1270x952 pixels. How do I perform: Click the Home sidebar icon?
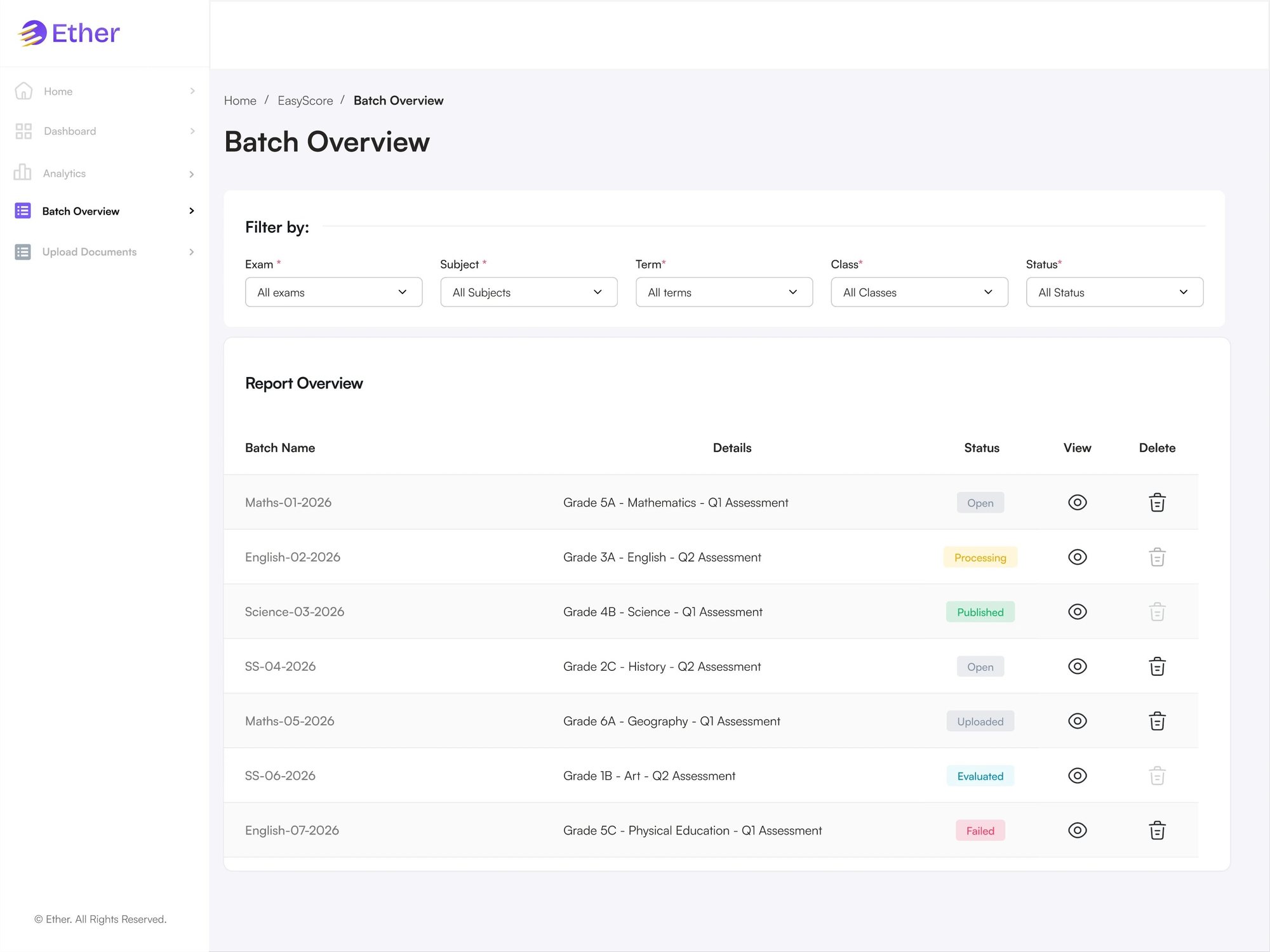[x=23, y=91]
